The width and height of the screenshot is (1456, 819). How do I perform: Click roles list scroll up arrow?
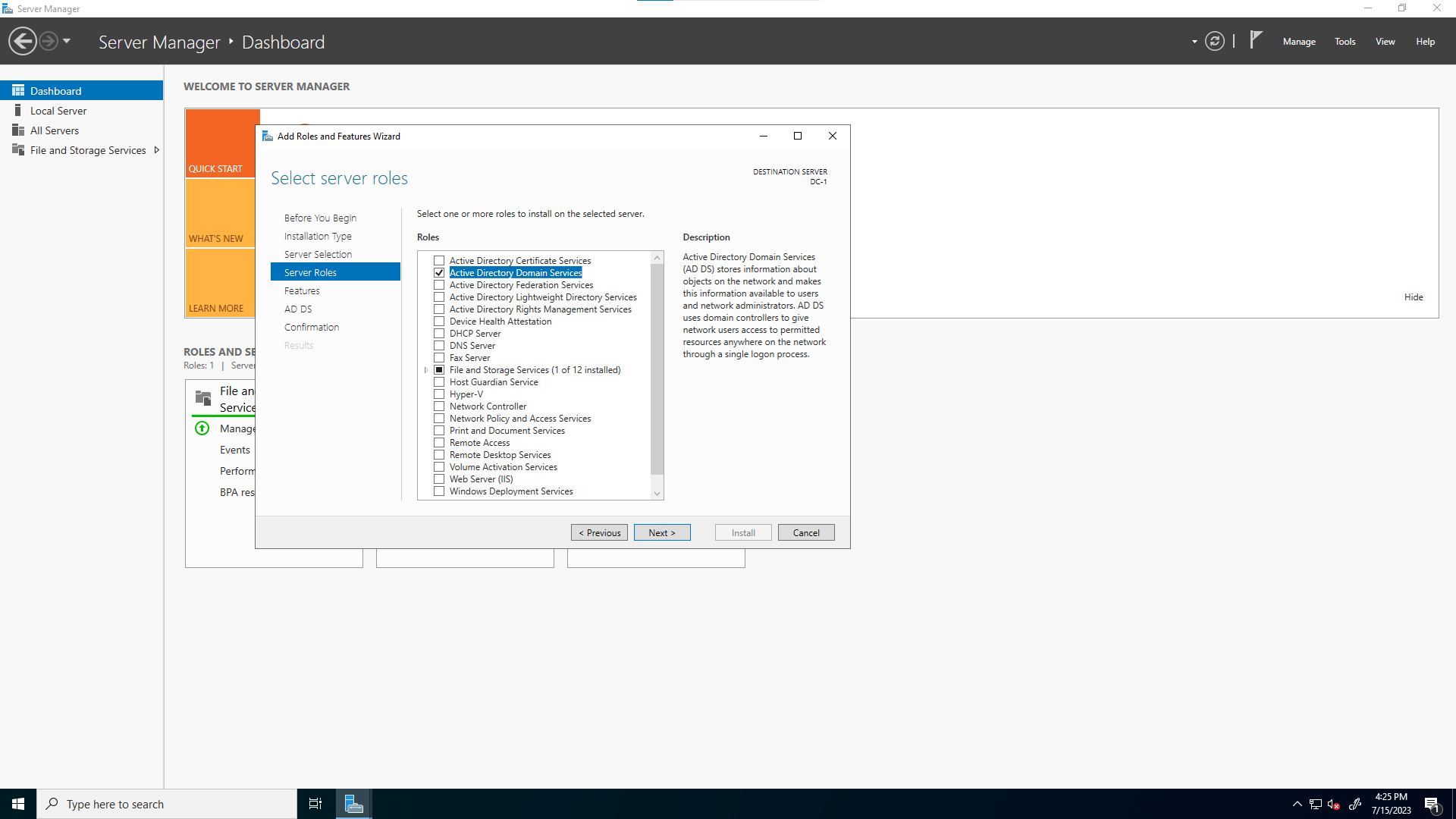pyautogui.click(x=657, y=258)
